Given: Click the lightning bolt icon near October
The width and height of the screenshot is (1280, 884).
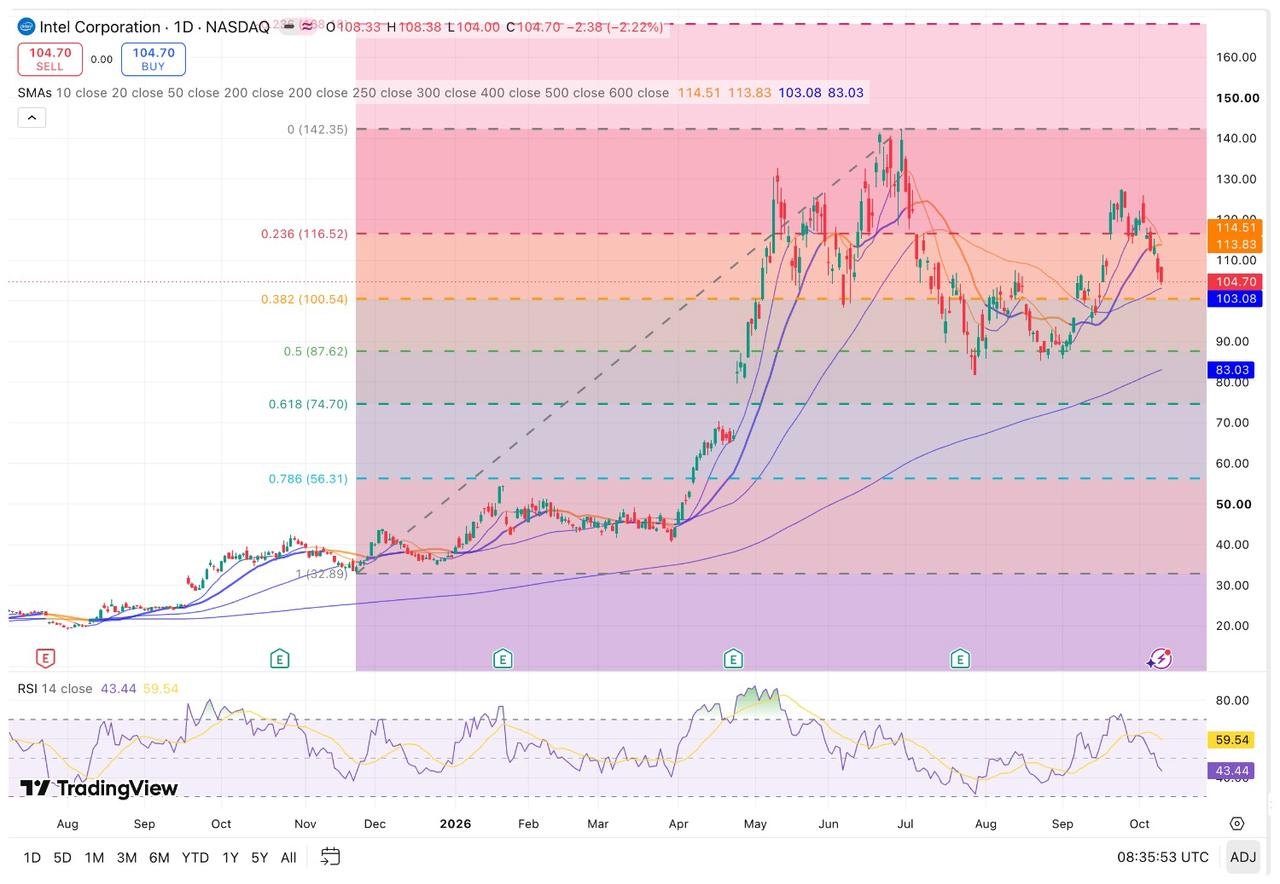Looking at the screenshot, I should click(x=1160, y=658).
